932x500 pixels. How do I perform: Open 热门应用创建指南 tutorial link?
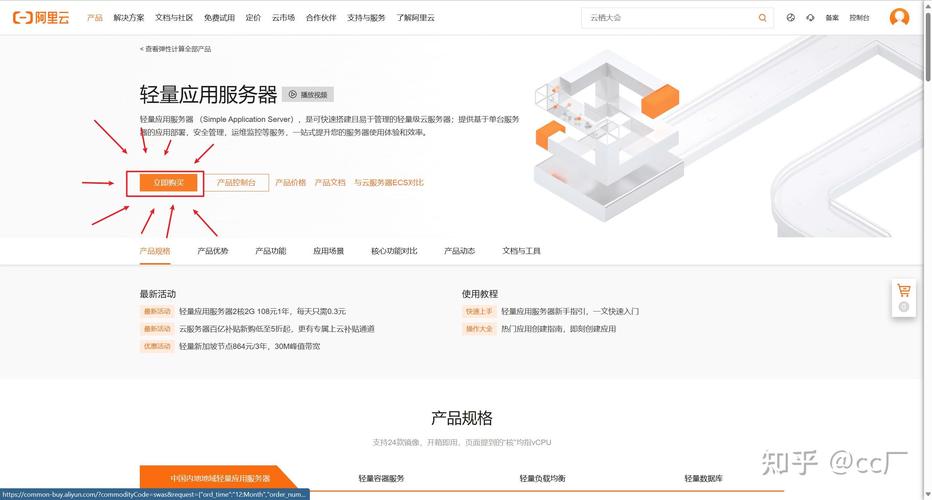coord(558,328)
